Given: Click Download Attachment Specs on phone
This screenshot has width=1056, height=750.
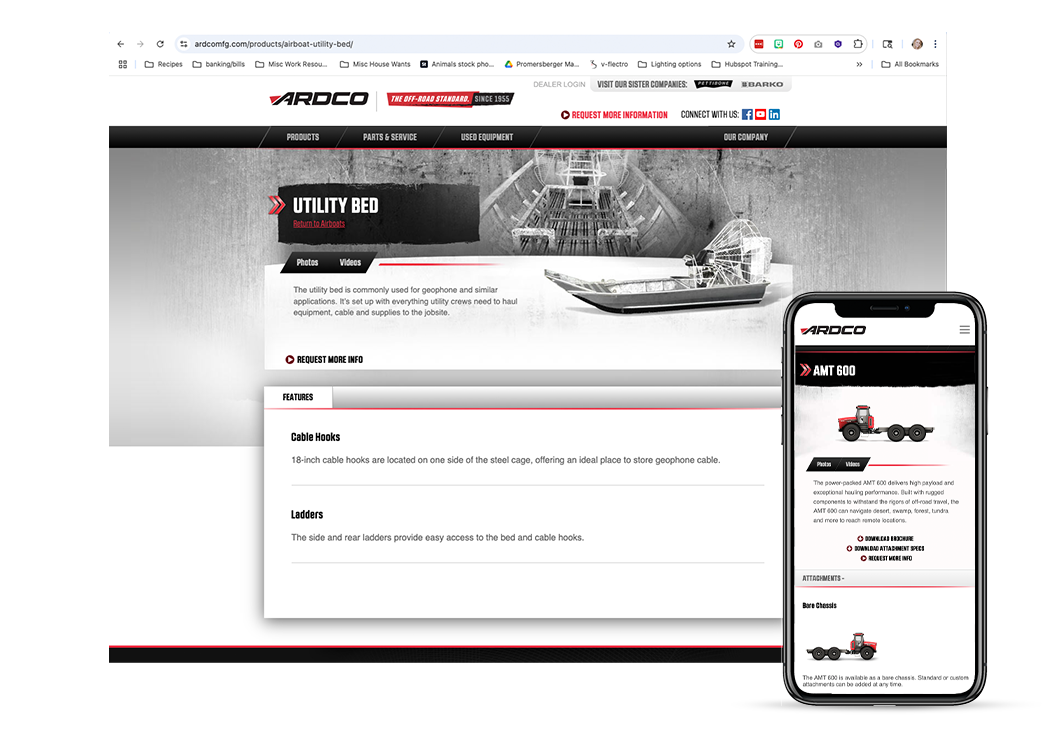Looking at the screenshot, I should click(885, 549).
